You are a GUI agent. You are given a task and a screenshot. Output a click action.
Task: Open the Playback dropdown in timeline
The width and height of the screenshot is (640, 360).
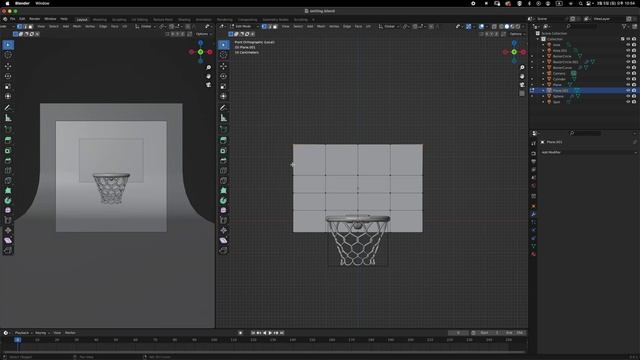(x=23, y=333)
